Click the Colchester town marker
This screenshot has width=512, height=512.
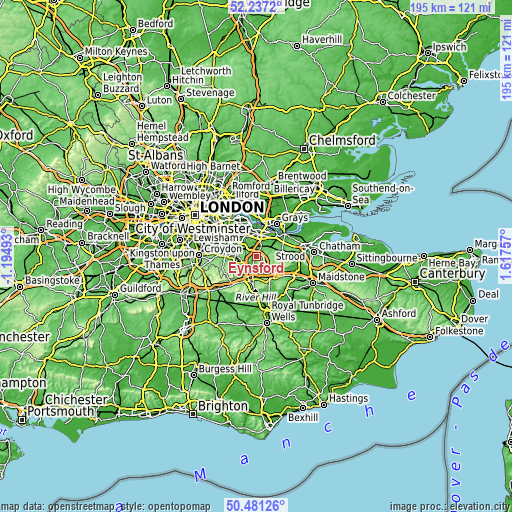(383, 102)
